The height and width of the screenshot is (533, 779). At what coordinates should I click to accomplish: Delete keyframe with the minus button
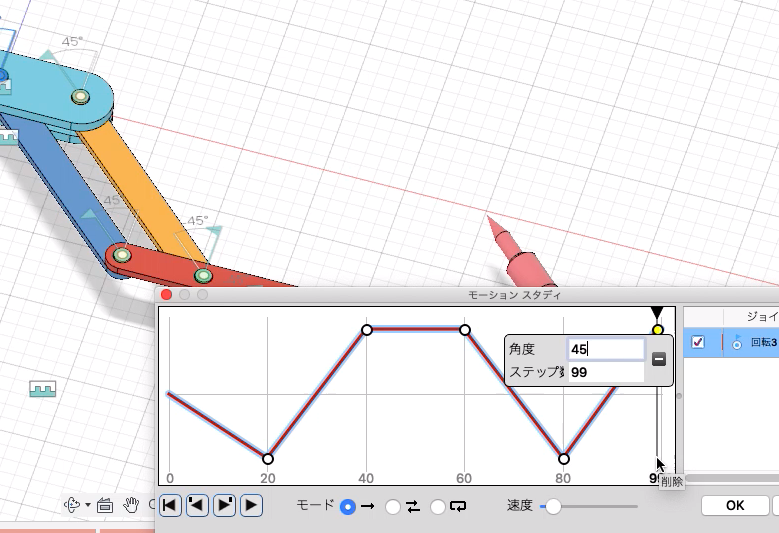click(659, 359)
